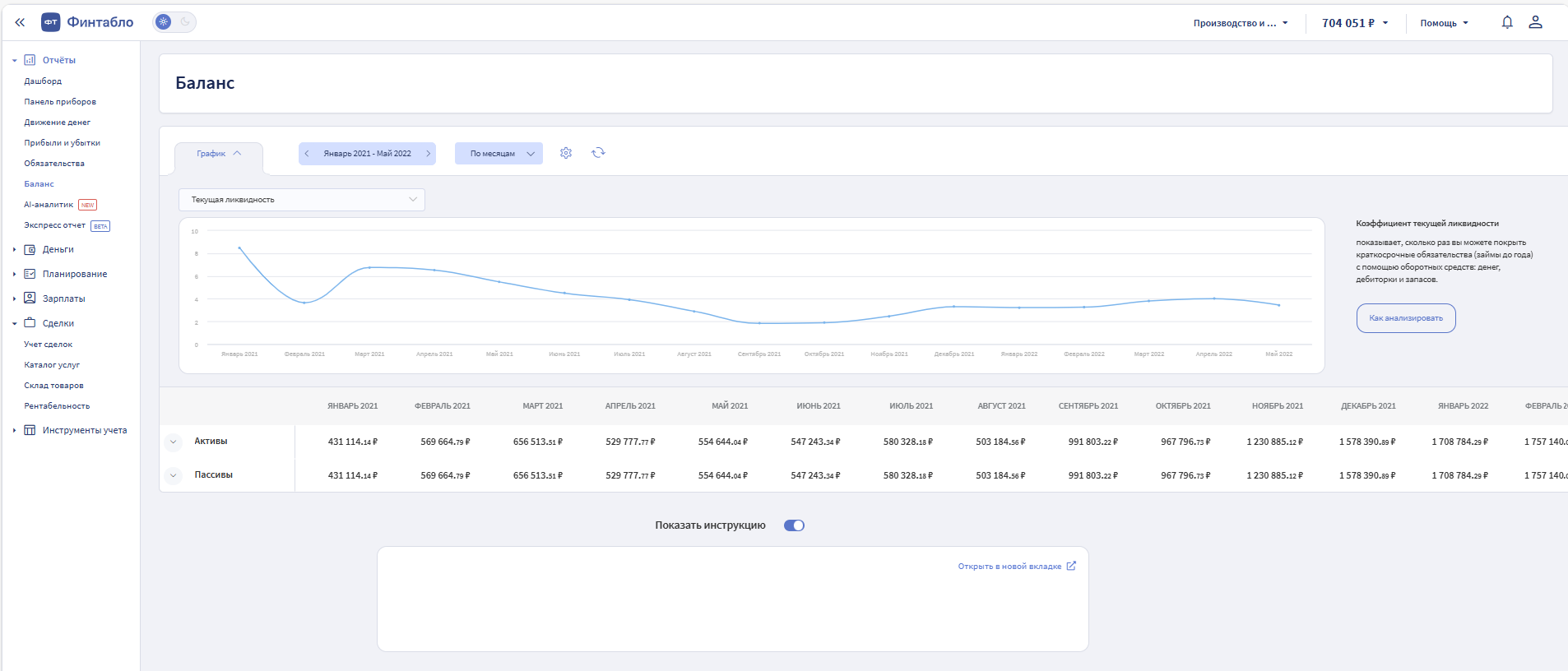
Task: Open the По месяцам grouping dropdown
Action: coord(499,154)
